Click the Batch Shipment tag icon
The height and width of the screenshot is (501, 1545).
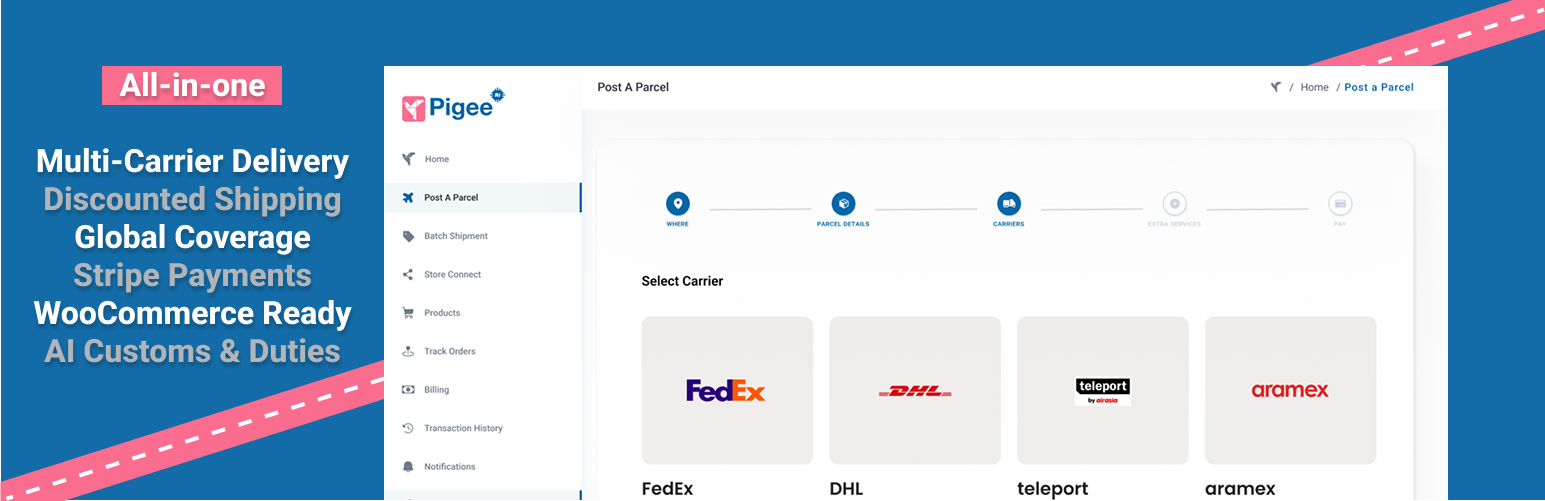(x=408, y=236)
